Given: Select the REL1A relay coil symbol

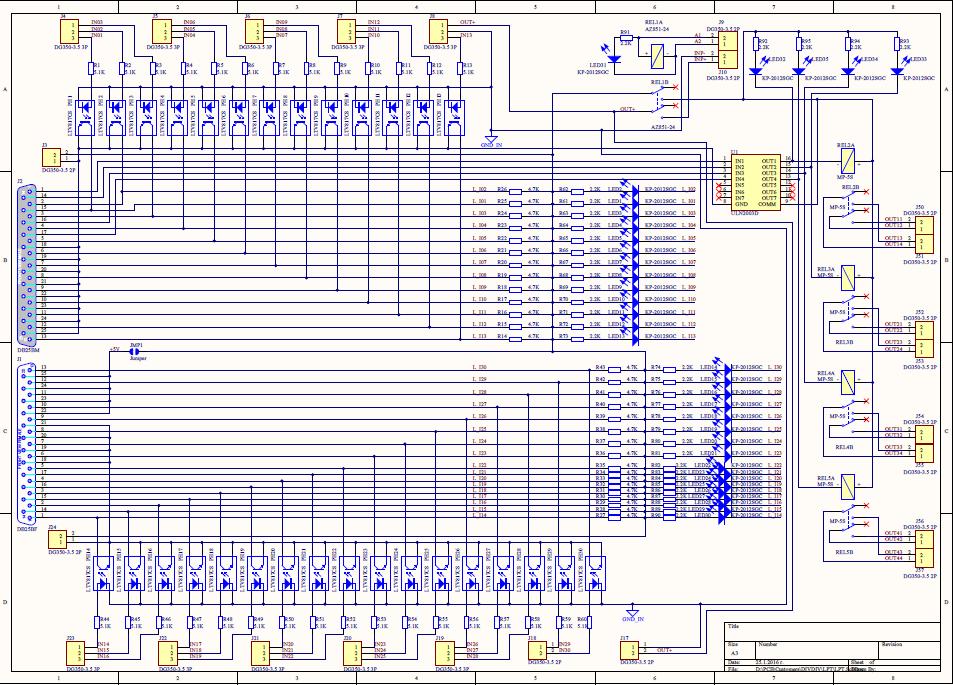Looking at the screenshot, I should [x=658, y=57].
